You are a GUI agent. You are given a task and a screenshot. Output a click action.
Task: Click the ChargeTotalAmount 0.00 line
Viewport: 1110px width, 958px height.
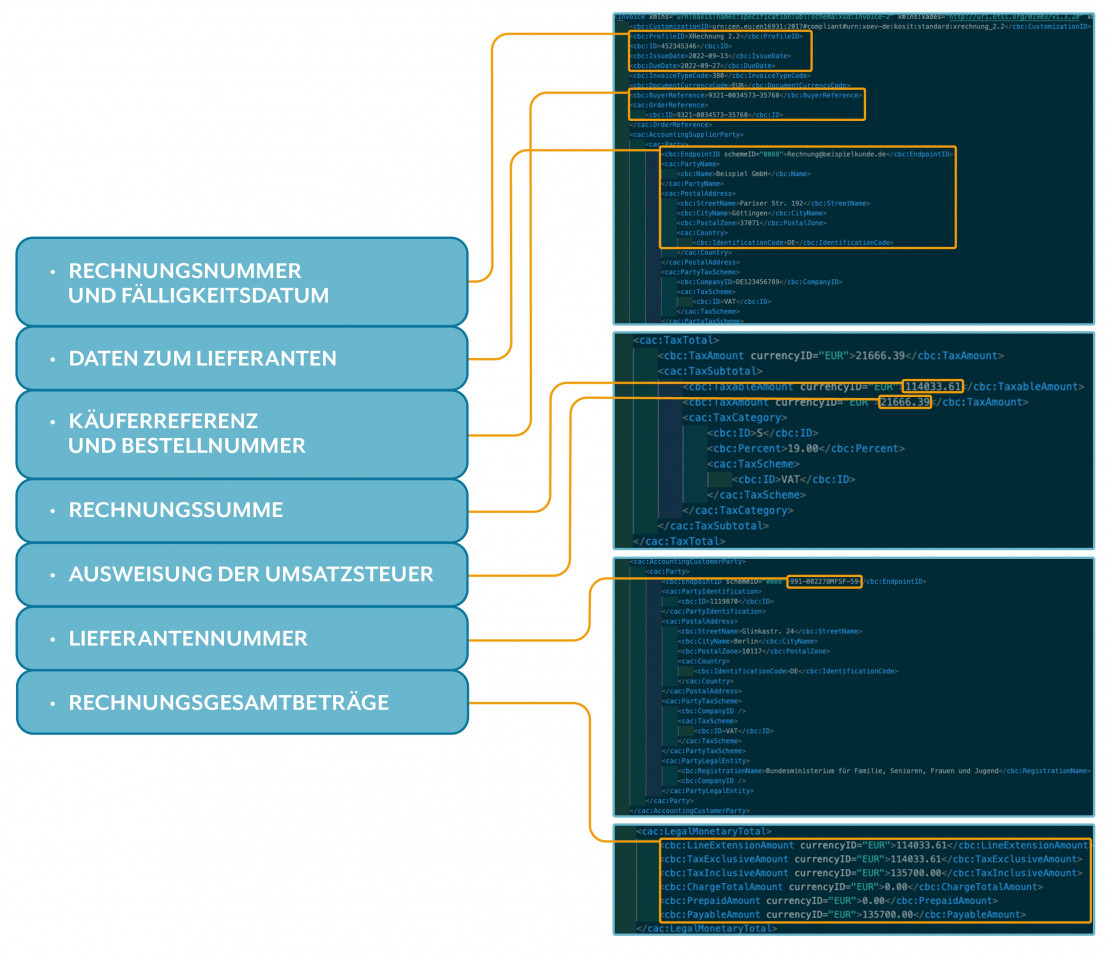pos(852,886)
